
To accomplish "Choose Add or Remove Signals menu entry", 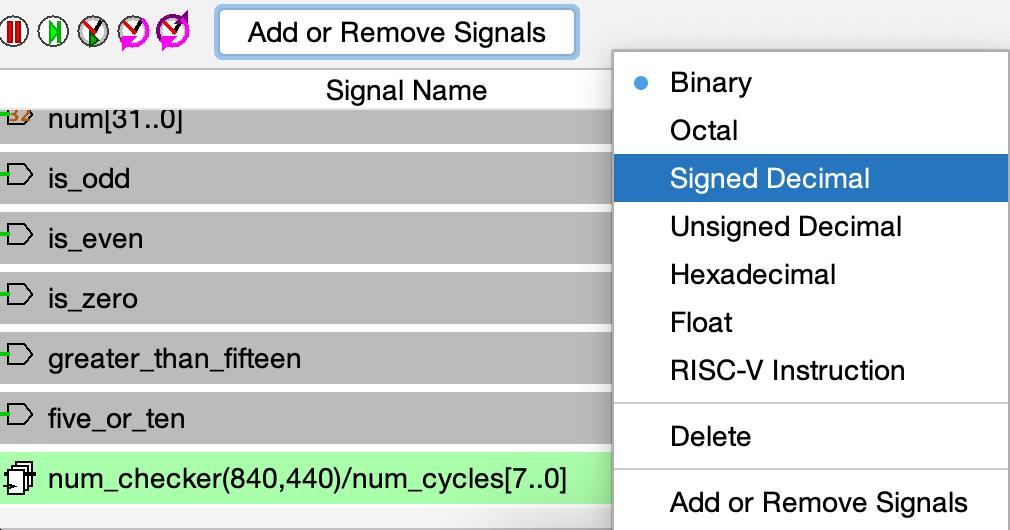I will click(x=818, y=503).
